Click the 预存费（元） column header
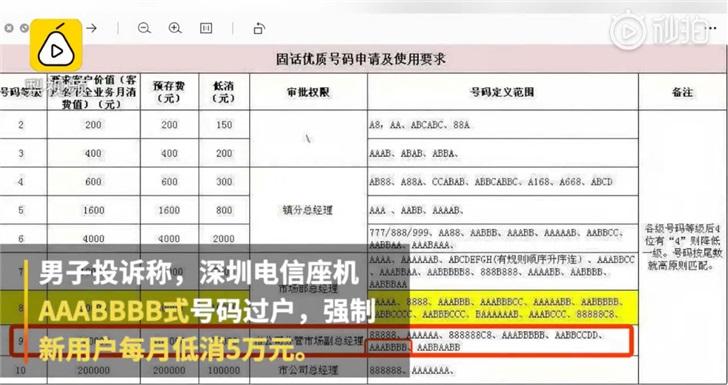Viewport: 728px width, 385px height. tap(169, 92)
